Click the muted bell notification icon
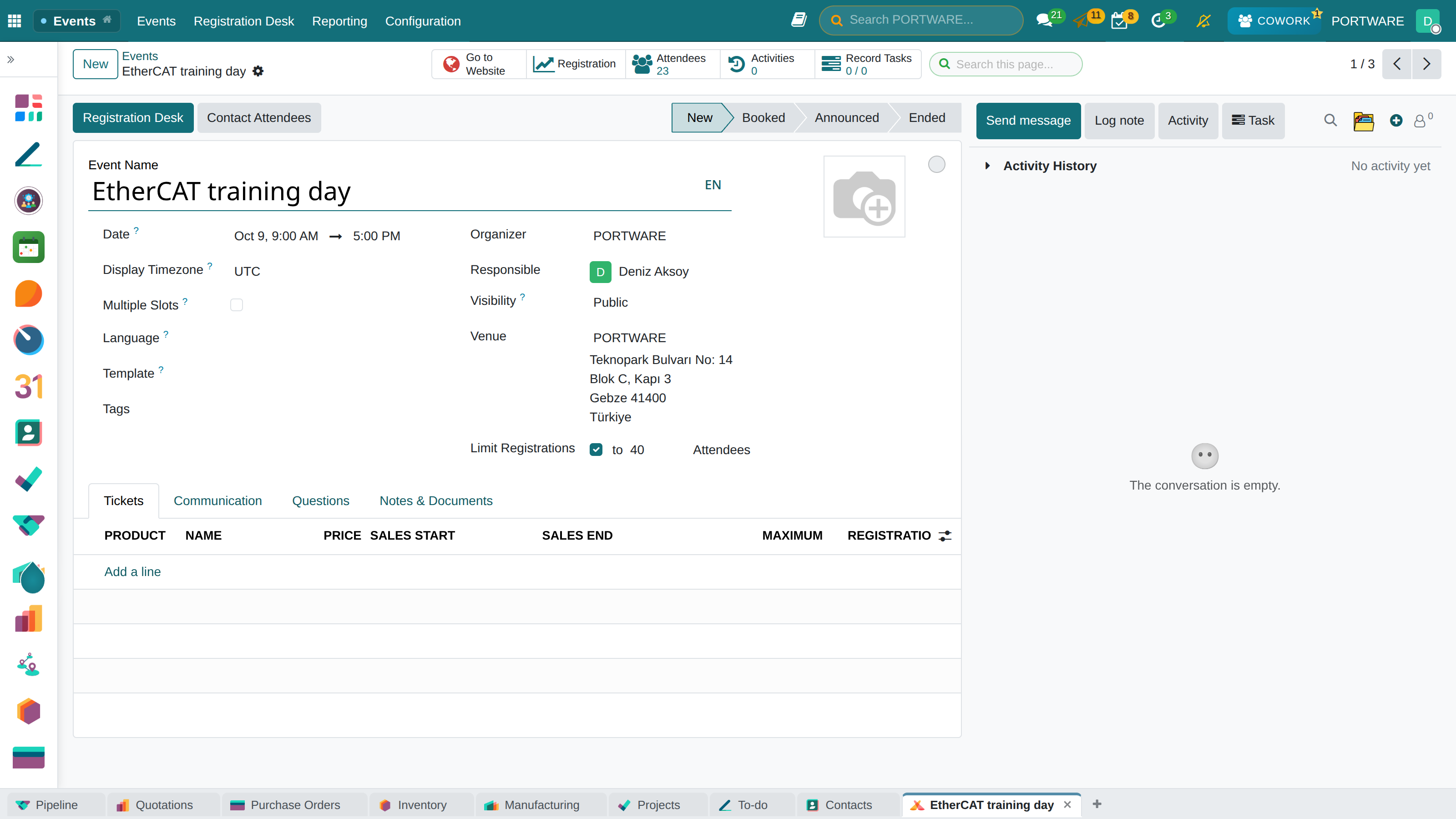This screenshot has width=1456, height=819. 1203,21
